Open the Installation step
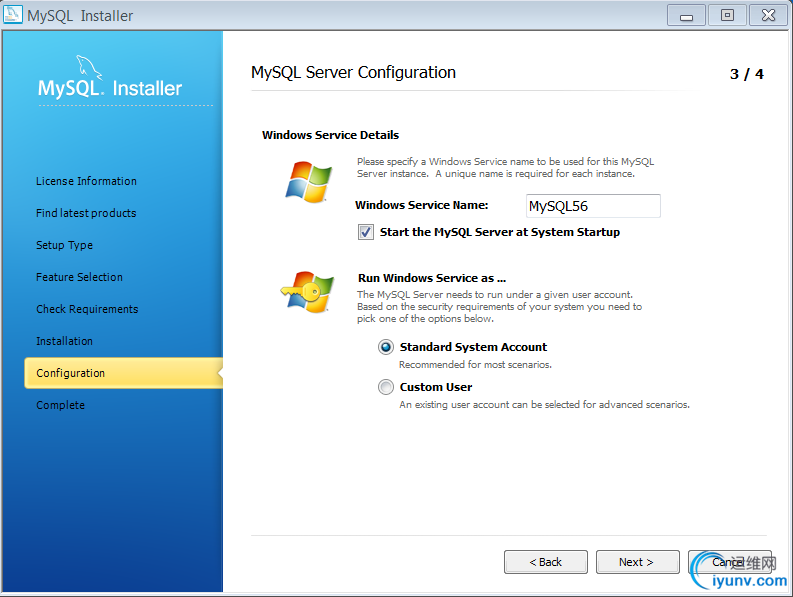 (64, 341)
